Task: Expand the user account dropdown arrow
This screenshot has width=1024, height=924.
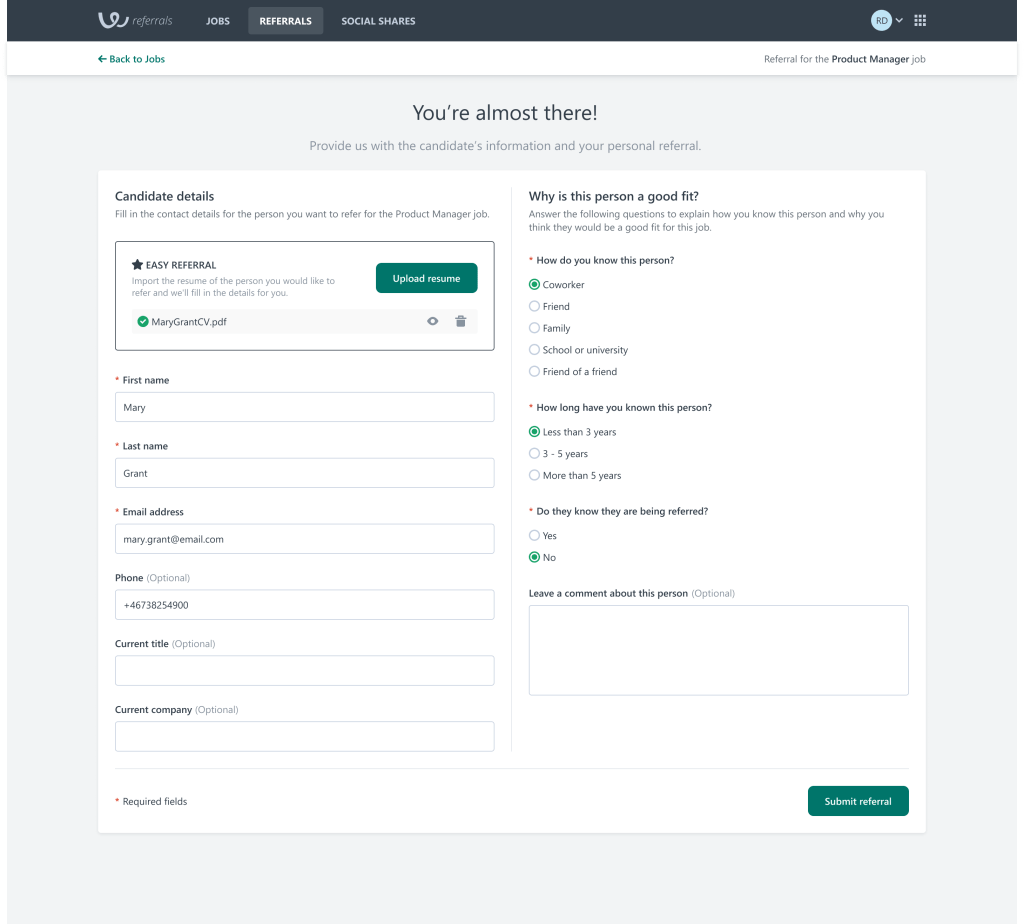Action: (899, 20)
